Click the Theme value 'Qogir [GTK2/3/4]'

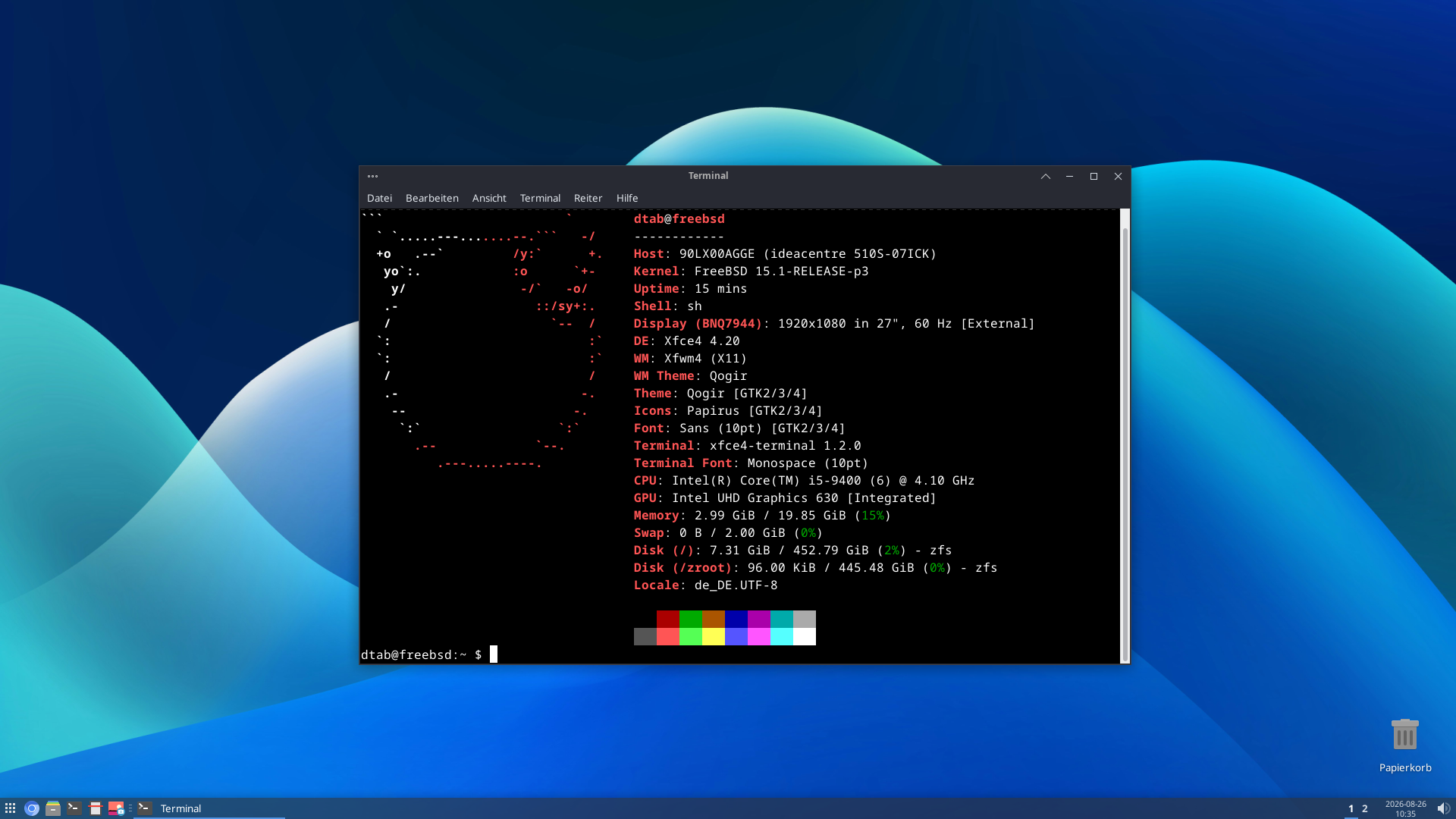(748, 393)
